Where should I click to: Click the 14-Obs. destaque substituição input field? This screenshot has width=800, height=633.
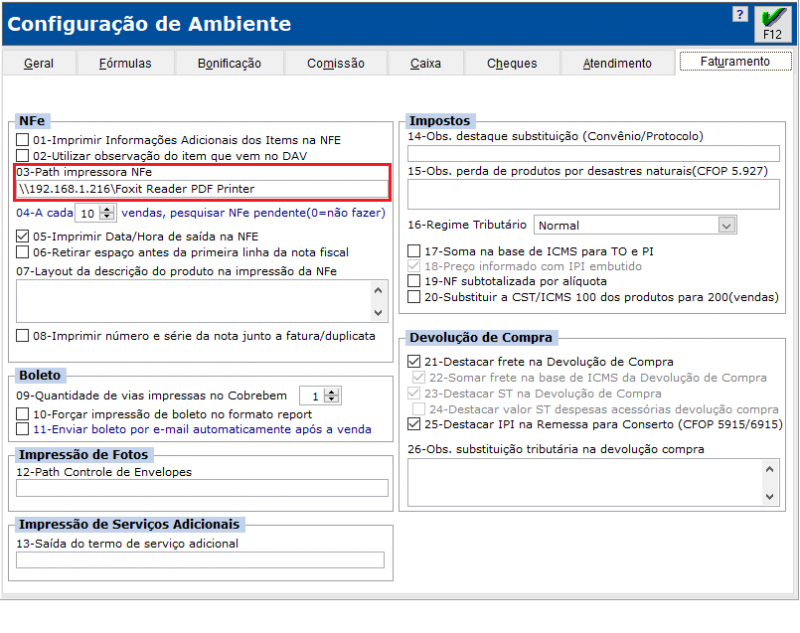[593, 153]
